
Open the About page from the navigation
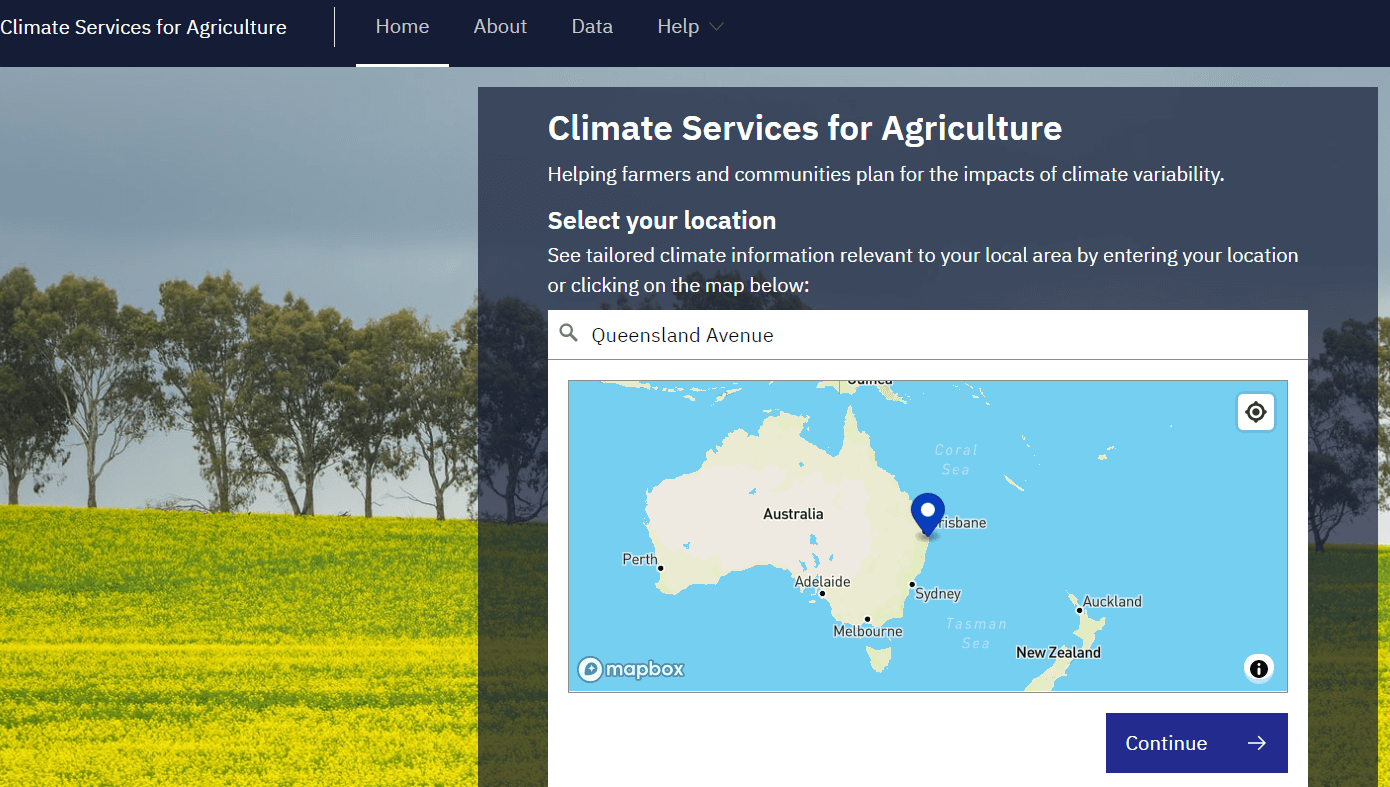500,26
